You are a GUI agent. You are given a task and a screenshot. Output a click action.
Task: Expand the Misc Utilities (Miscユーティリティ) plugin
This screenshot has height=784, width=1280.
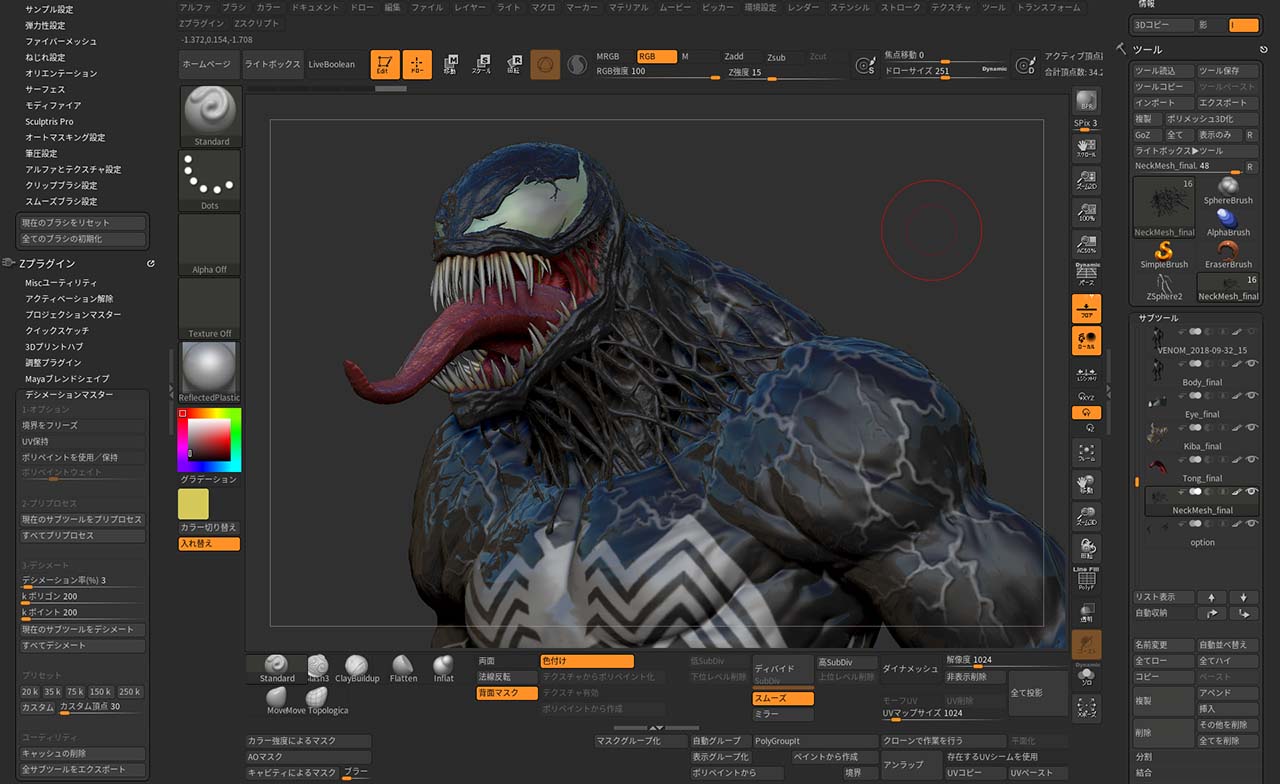61,283
